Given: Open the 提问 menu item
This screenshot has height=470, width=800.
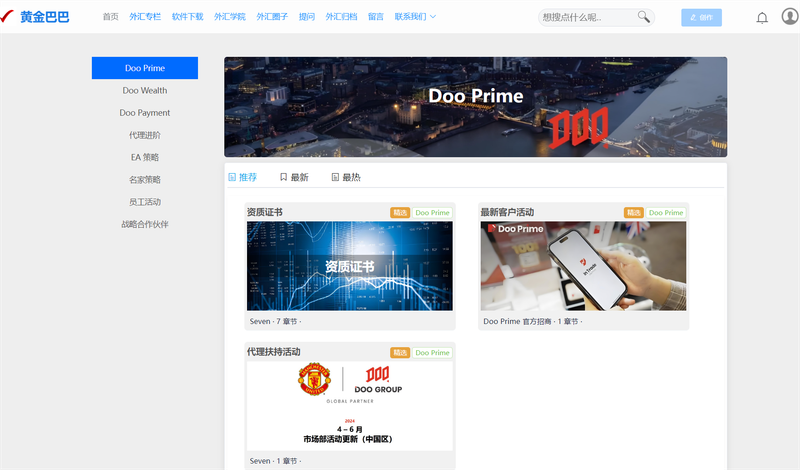Looking at the screenshot, I should point(307,17).
